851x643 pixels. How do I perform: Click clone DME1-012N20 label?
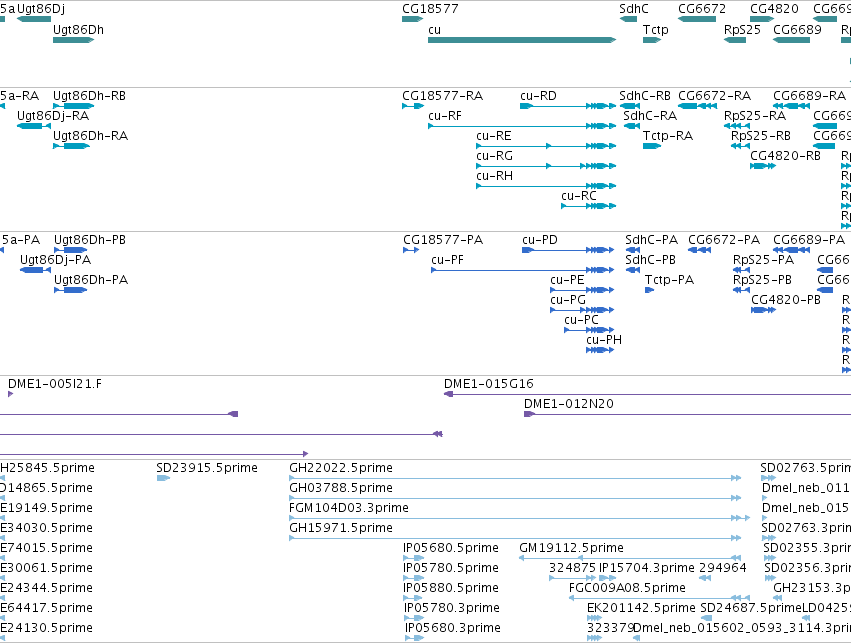(568, 404)
